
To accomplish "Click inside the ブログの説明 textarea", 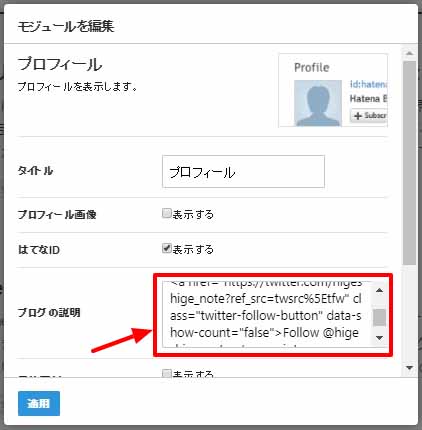I will 267,315.
